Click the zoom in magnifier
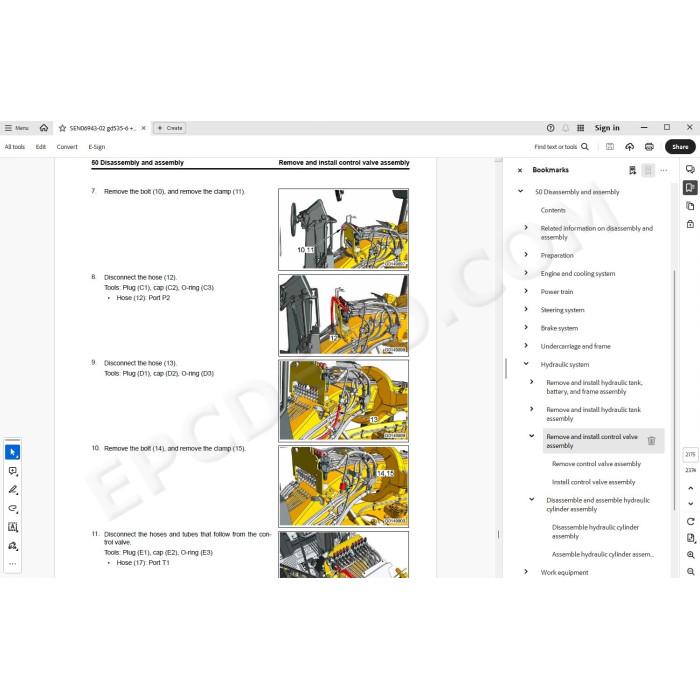 [x=690, y=555]
